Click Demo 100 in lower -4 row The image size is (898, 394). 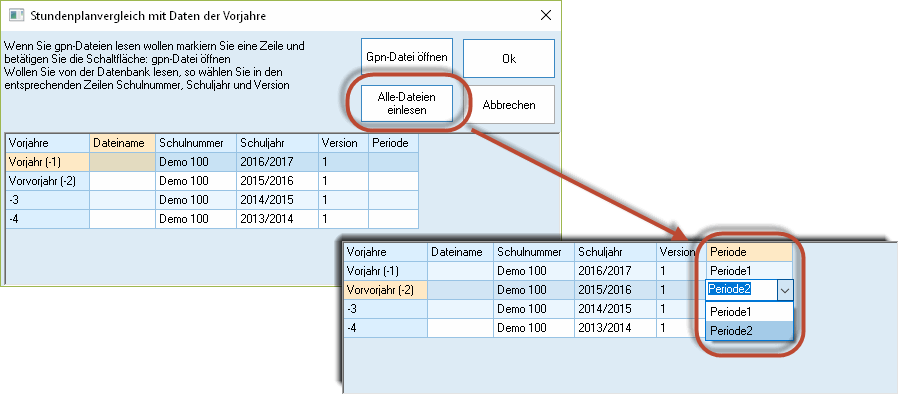click(x=534, y=328)
